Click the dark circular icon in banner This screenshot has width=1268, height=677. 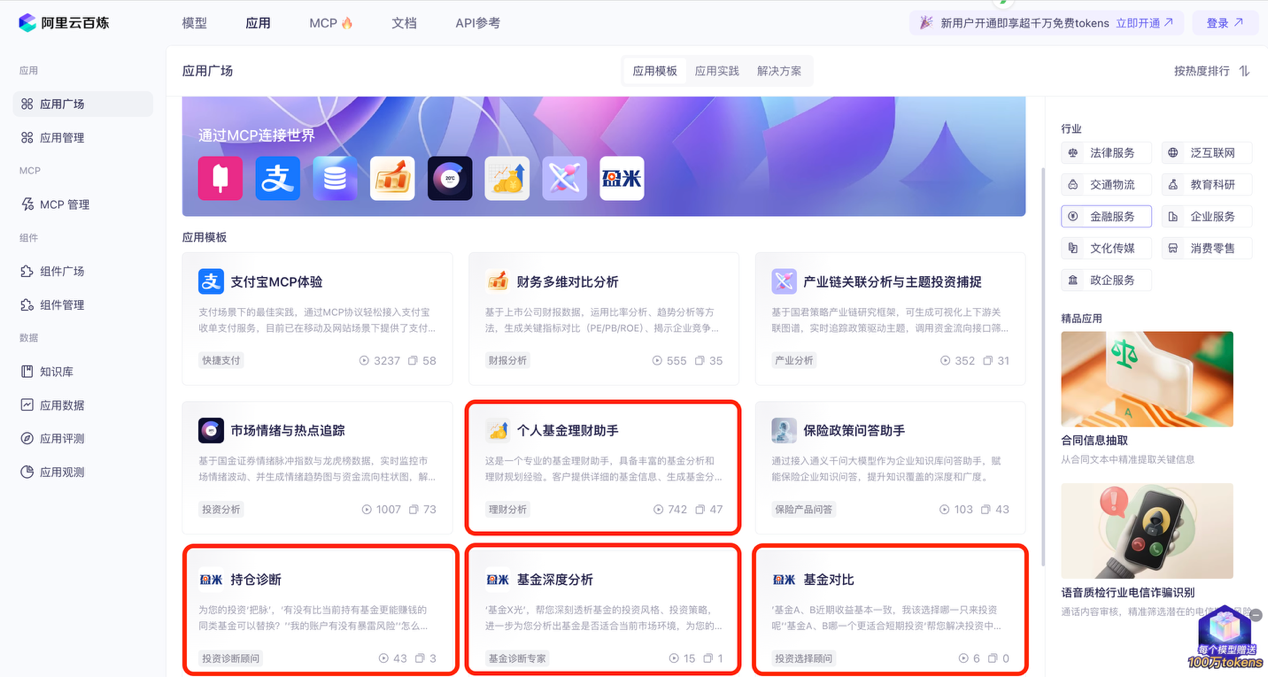[450, 179]
